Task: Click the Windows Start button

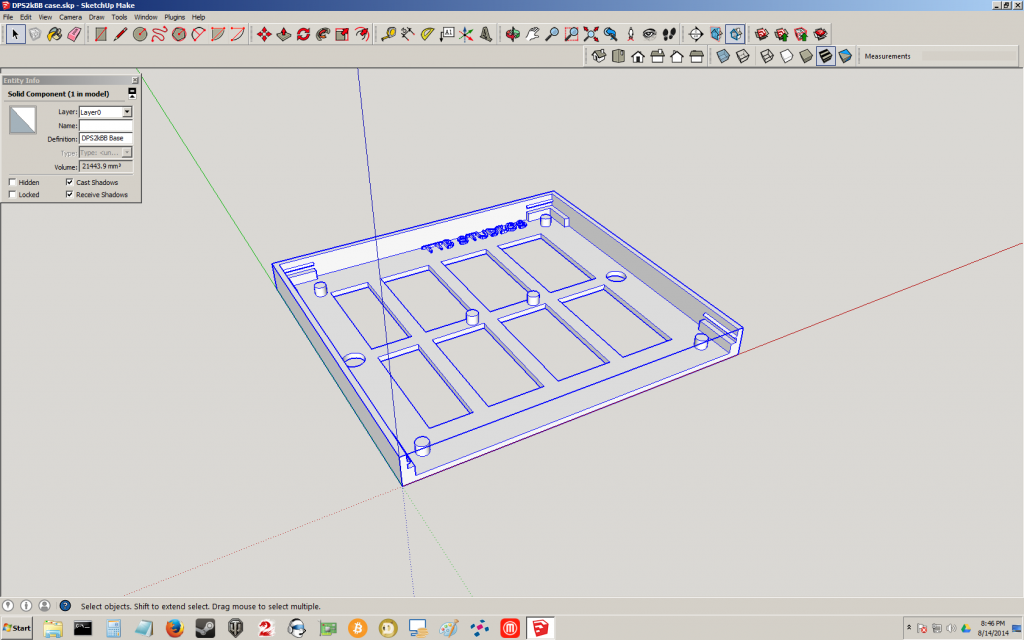Action: (x=17, y=628)
